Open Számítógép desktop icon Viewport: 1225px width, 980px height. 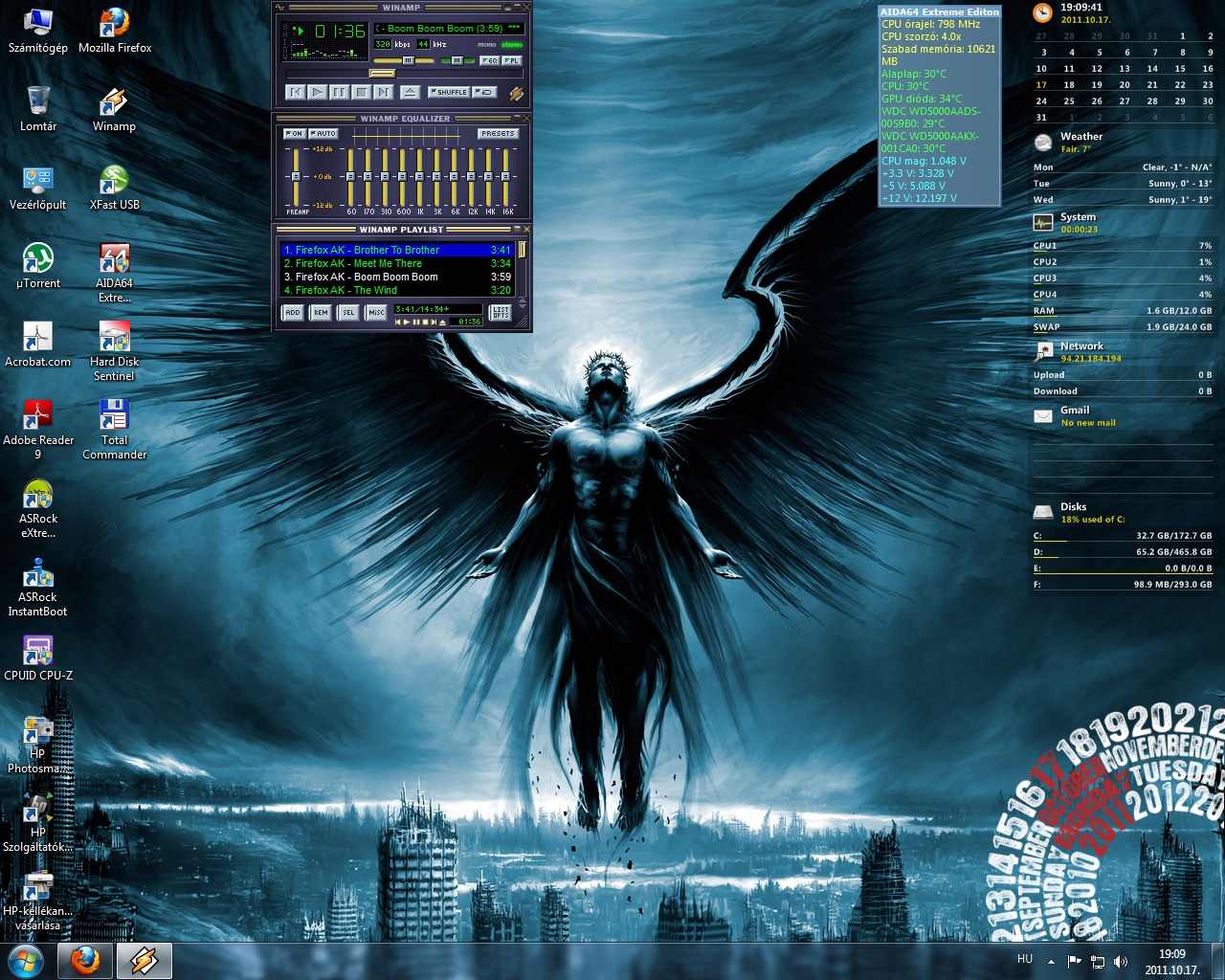[x=38, y=31]
